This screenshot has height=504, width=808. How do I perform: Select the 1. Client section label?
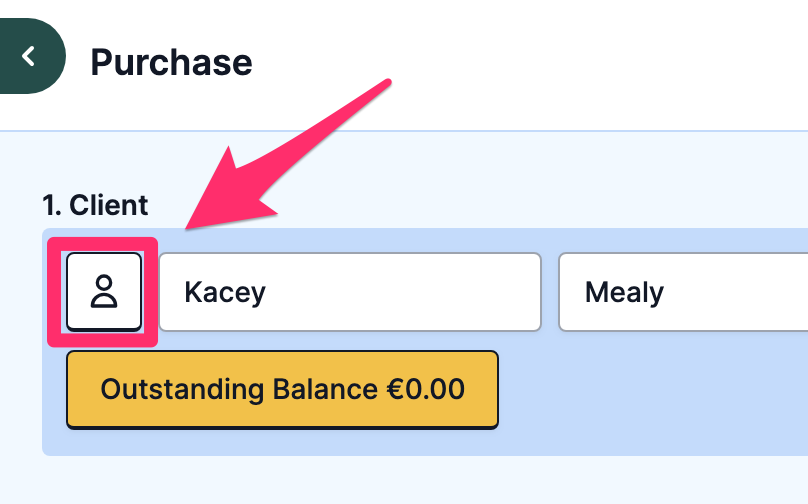pos(95,205)
